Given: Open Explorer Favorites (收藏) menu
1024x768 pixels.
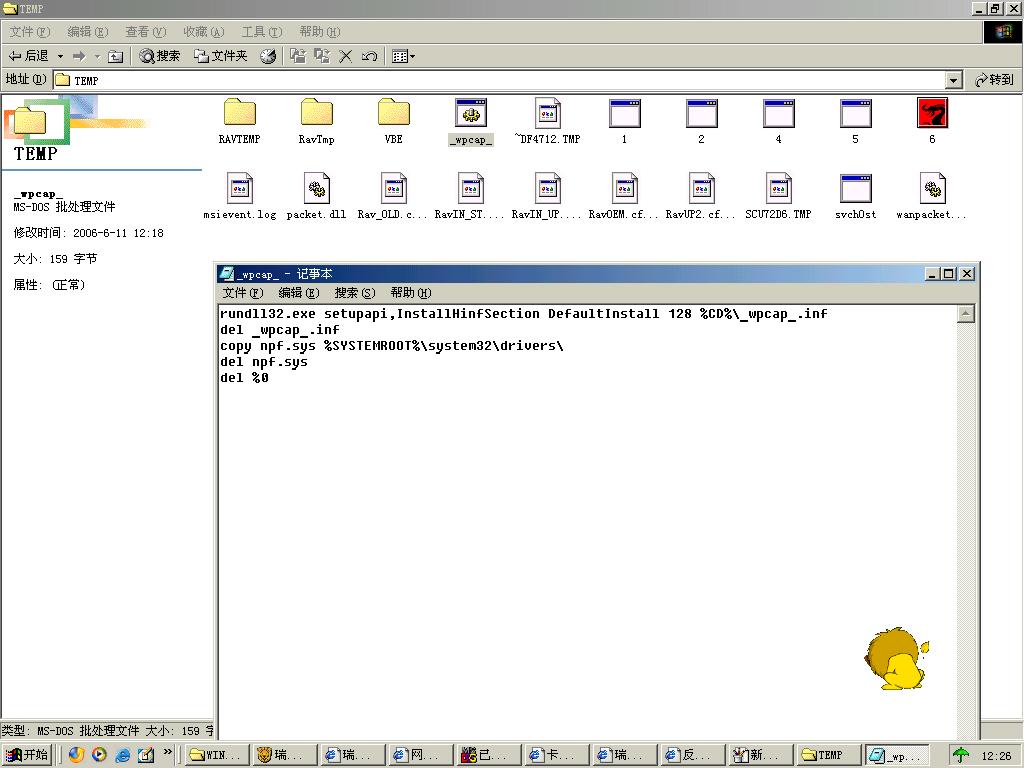Looking at the screenshot, I should tap(204, 32).
